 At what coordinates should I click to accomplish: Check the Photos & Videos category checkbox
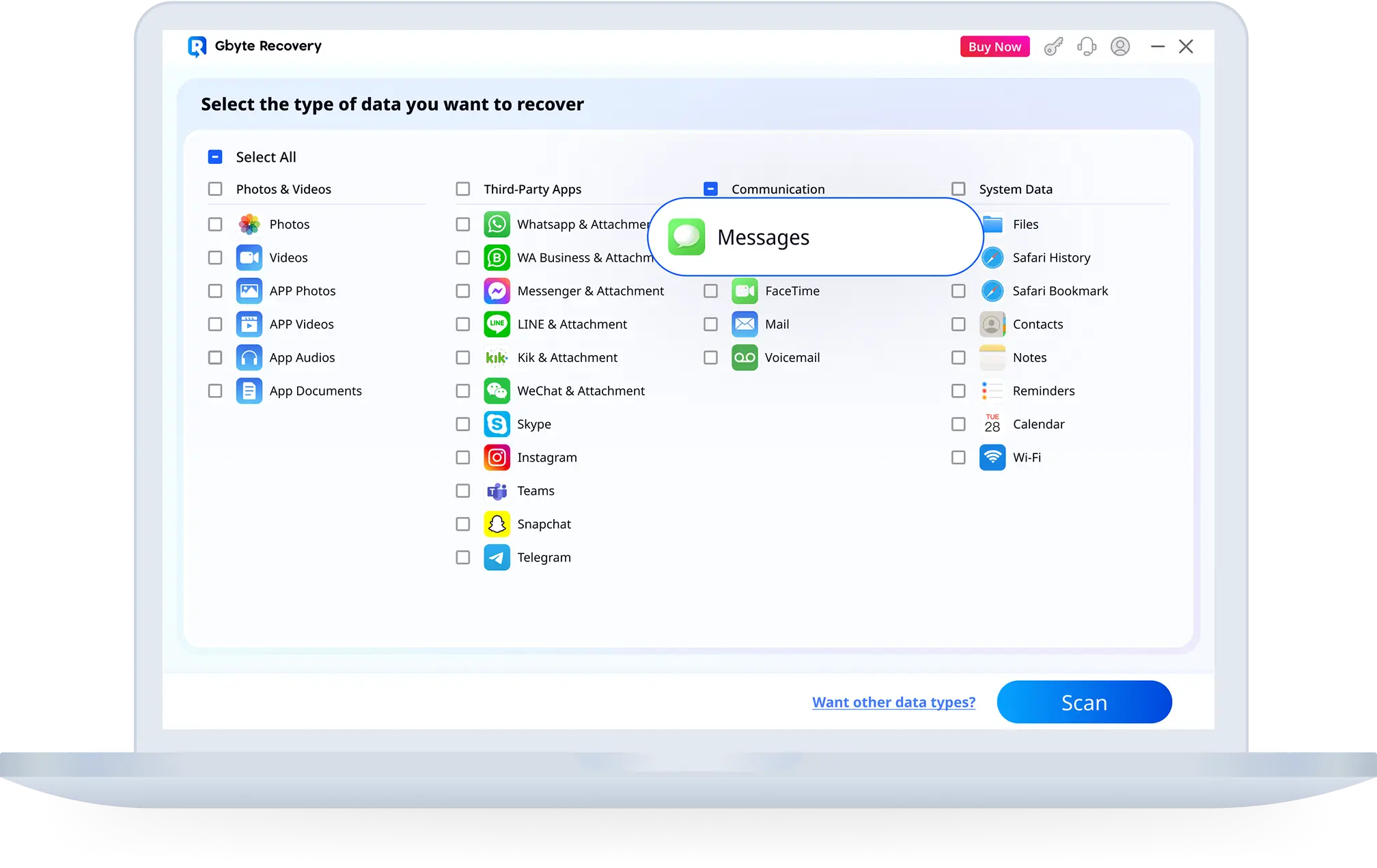point(215,189)
